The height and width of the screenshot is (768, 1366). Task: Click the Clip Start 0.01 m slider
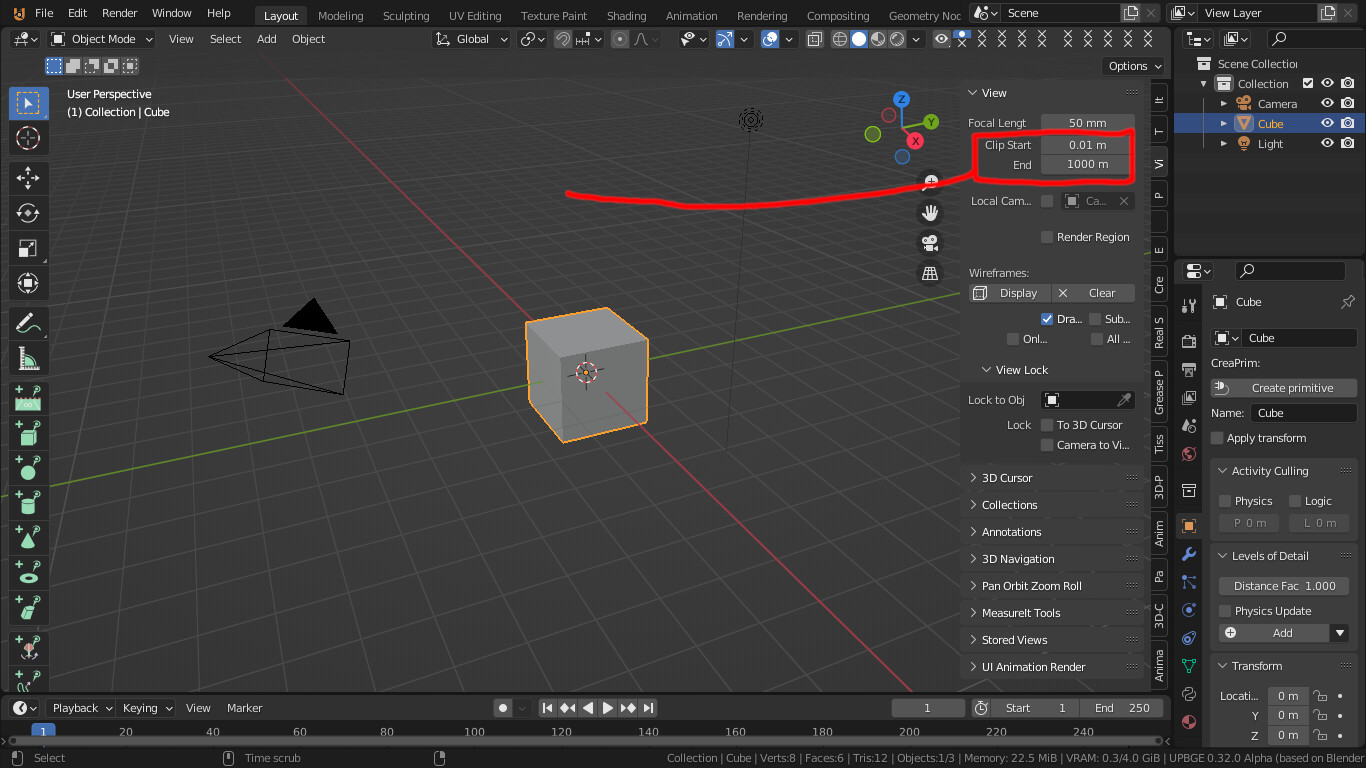[1088, 145]
